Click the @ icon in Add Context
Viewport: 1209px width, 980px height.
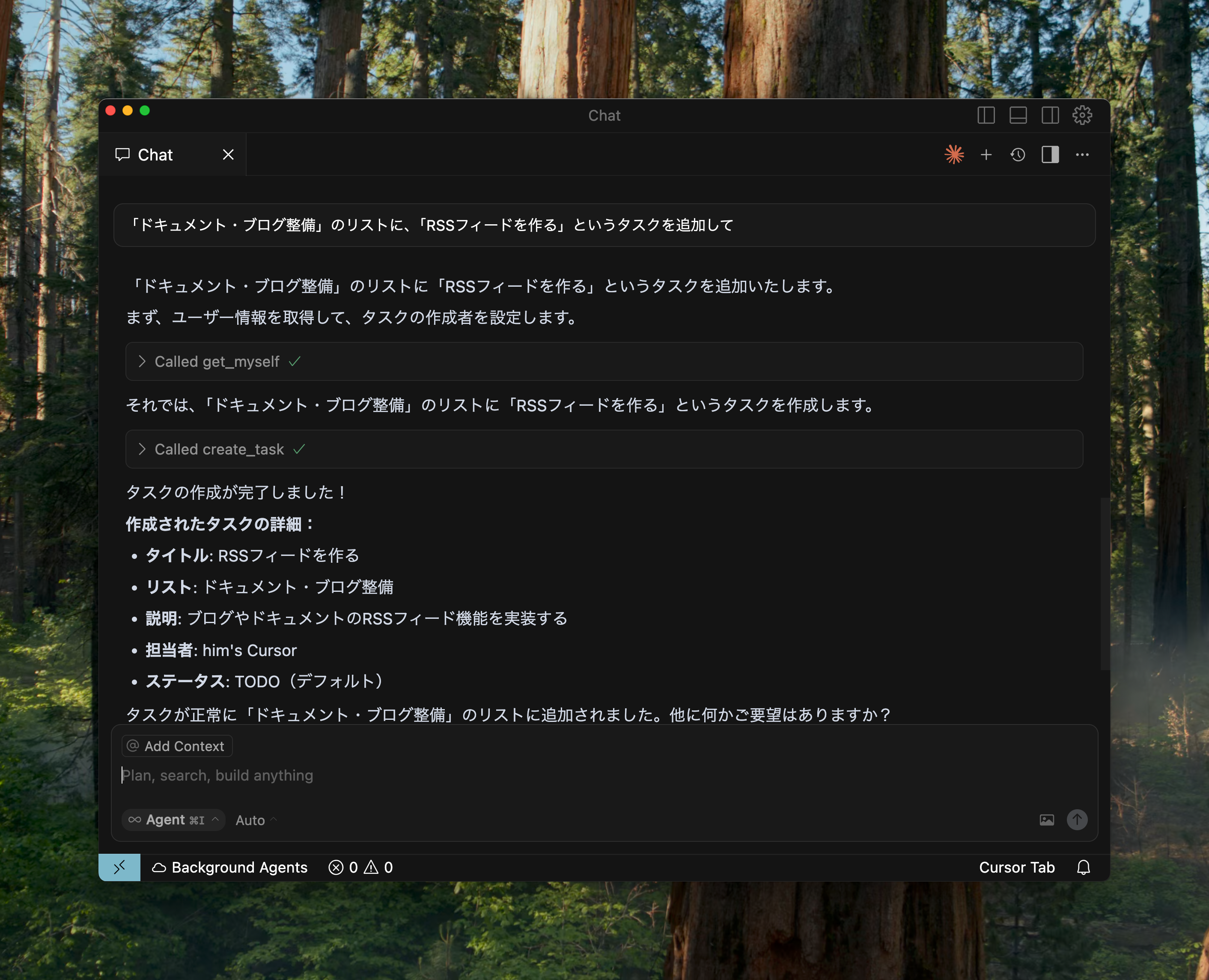[x=133, y=746]
